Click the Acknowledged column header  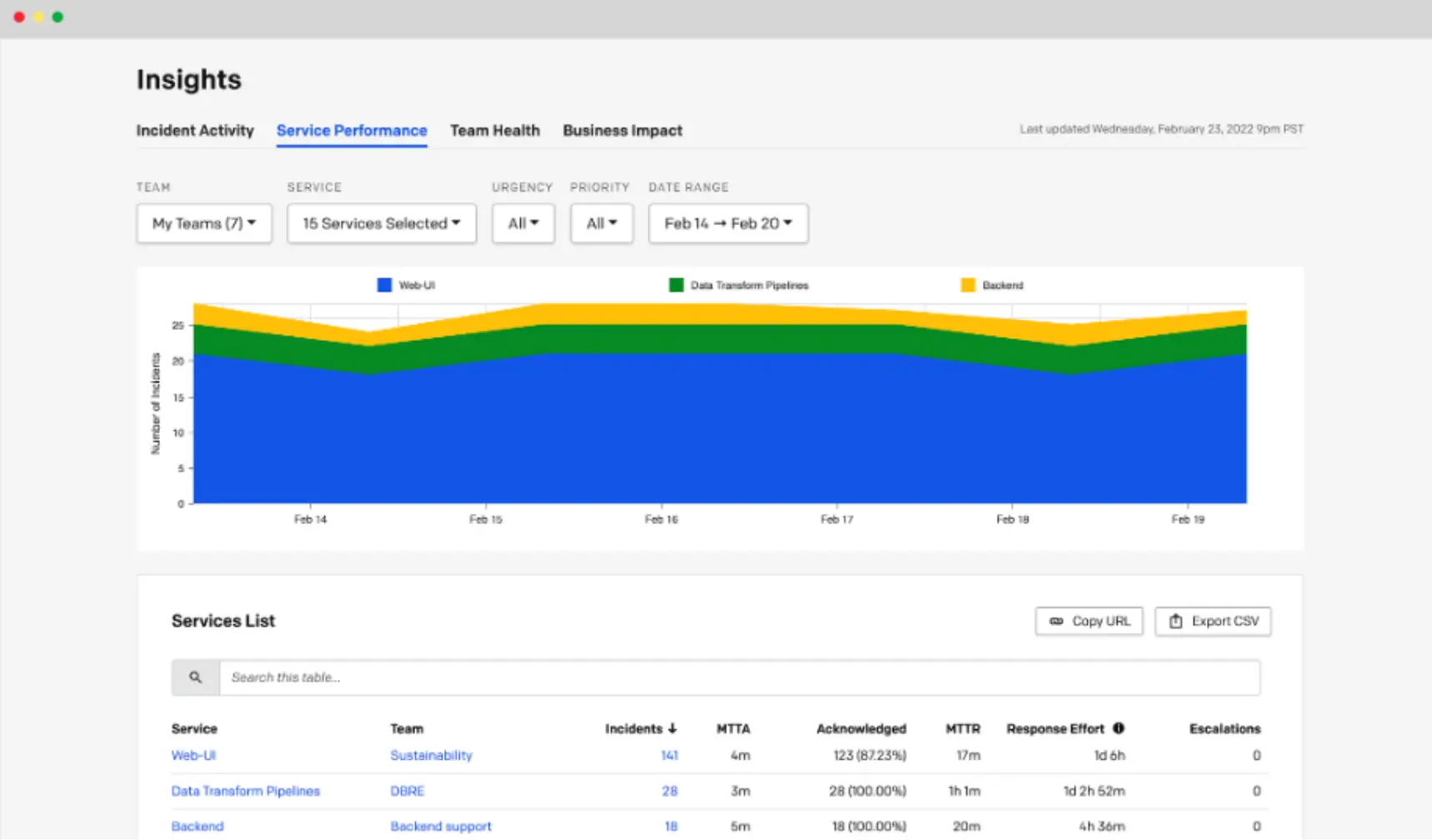coord(861,728)
